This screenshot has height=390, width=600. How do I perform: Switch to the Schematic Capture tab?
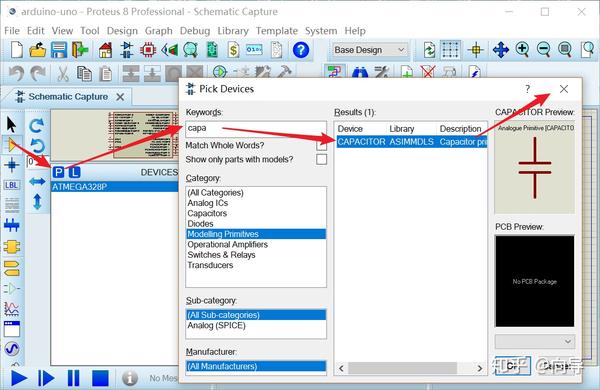(68, 96)
